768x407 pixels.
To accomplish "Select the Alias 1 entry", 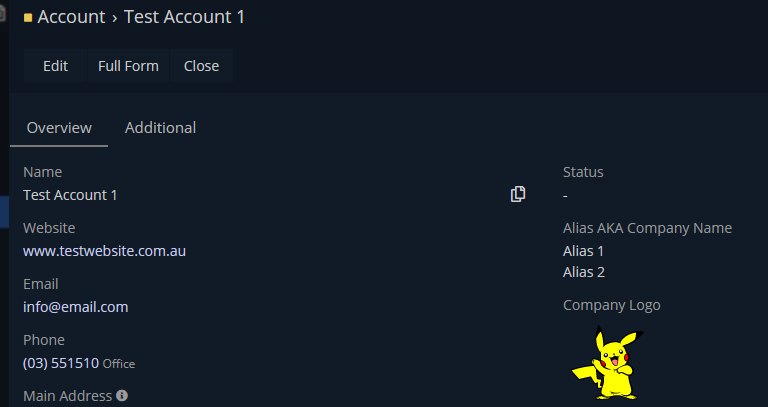I will point(583,251).
